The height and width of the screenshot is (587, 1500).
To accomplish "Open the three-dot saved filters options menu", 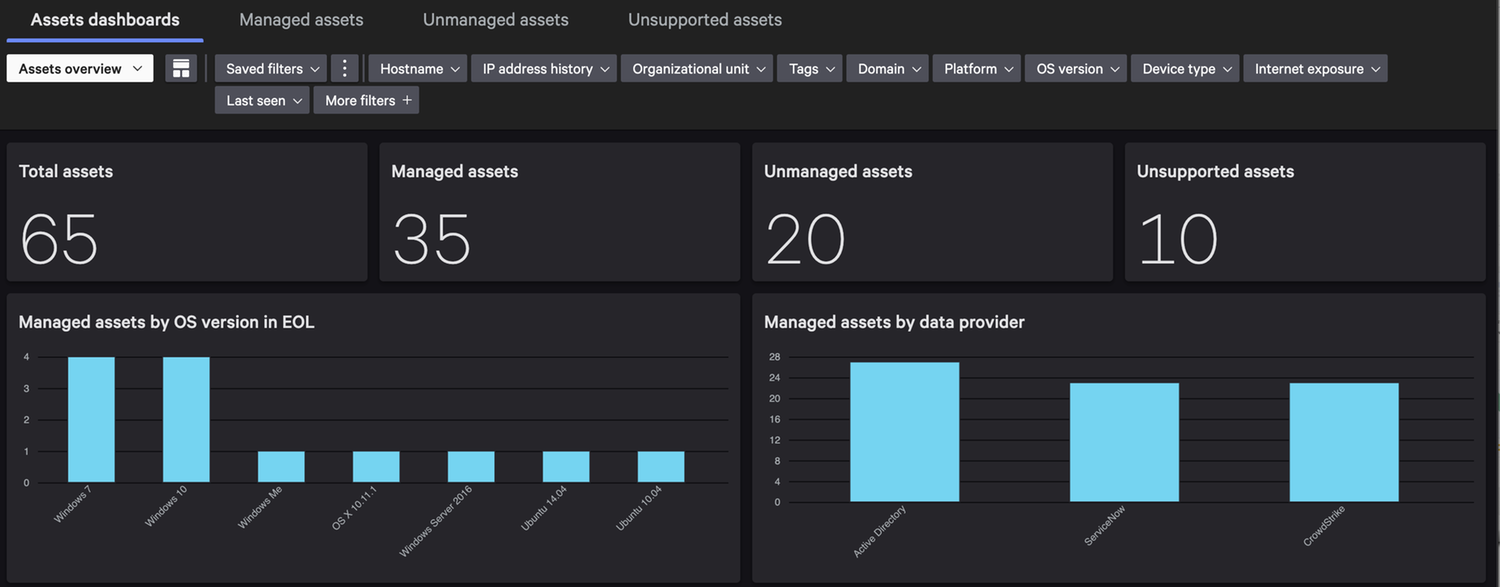I will (x=345, y=68).
